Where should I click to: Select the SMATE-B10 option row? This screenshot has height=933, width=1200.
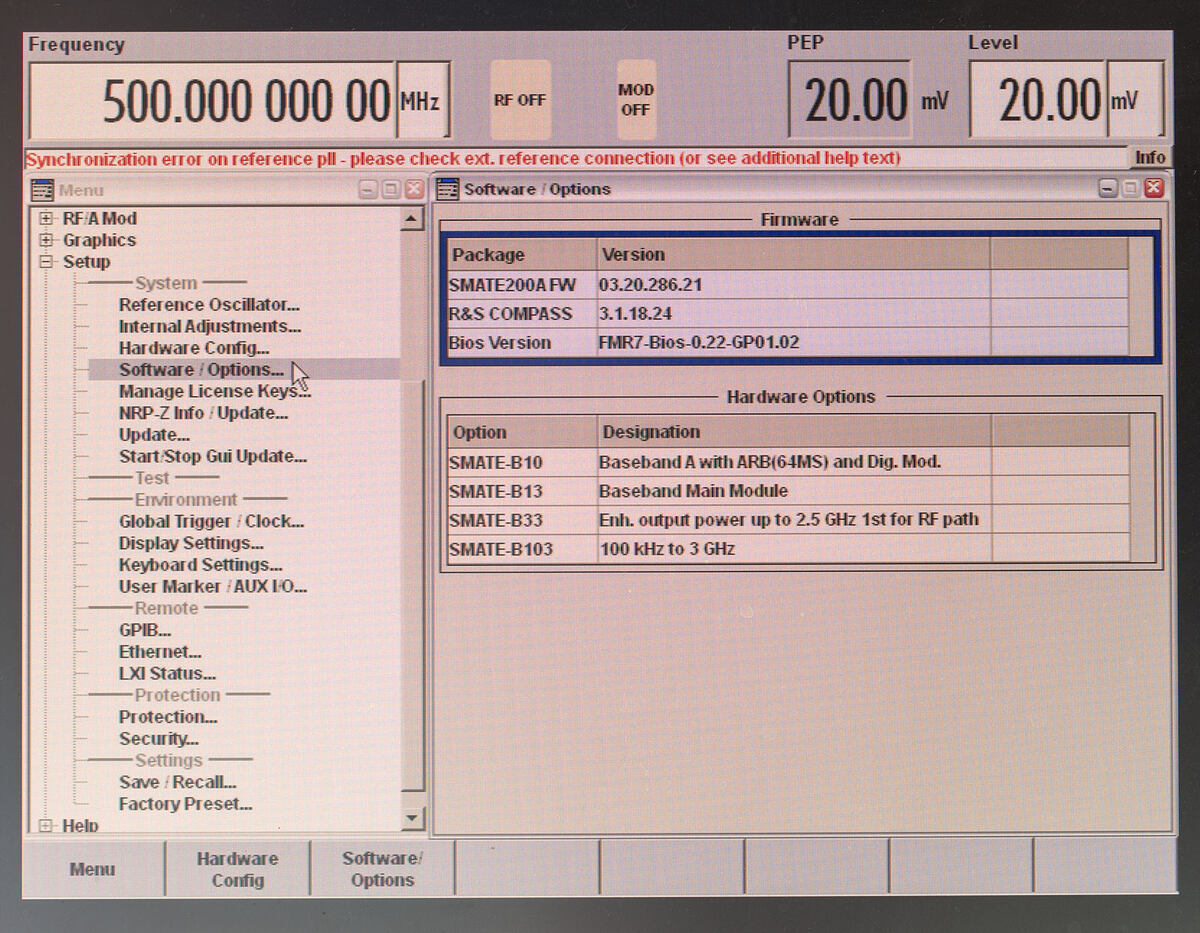coord(788,462)
